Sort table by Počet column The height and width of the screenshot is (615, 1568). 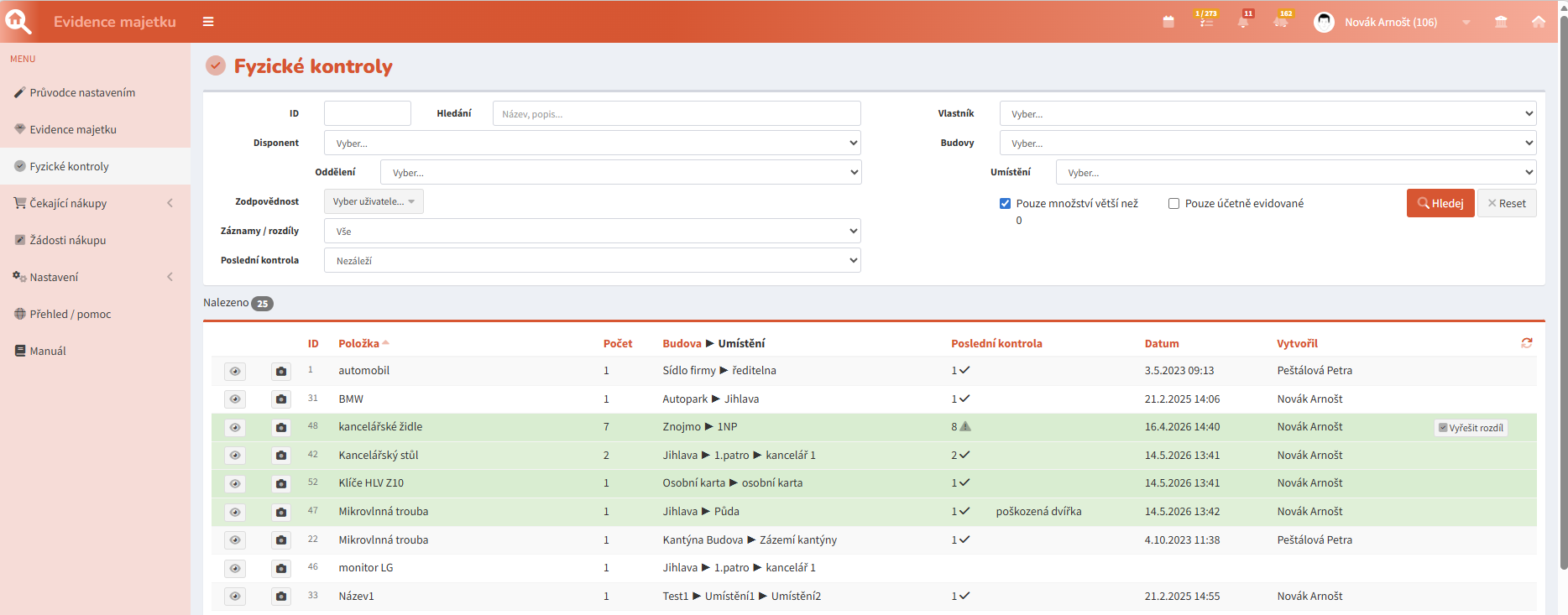618,343
